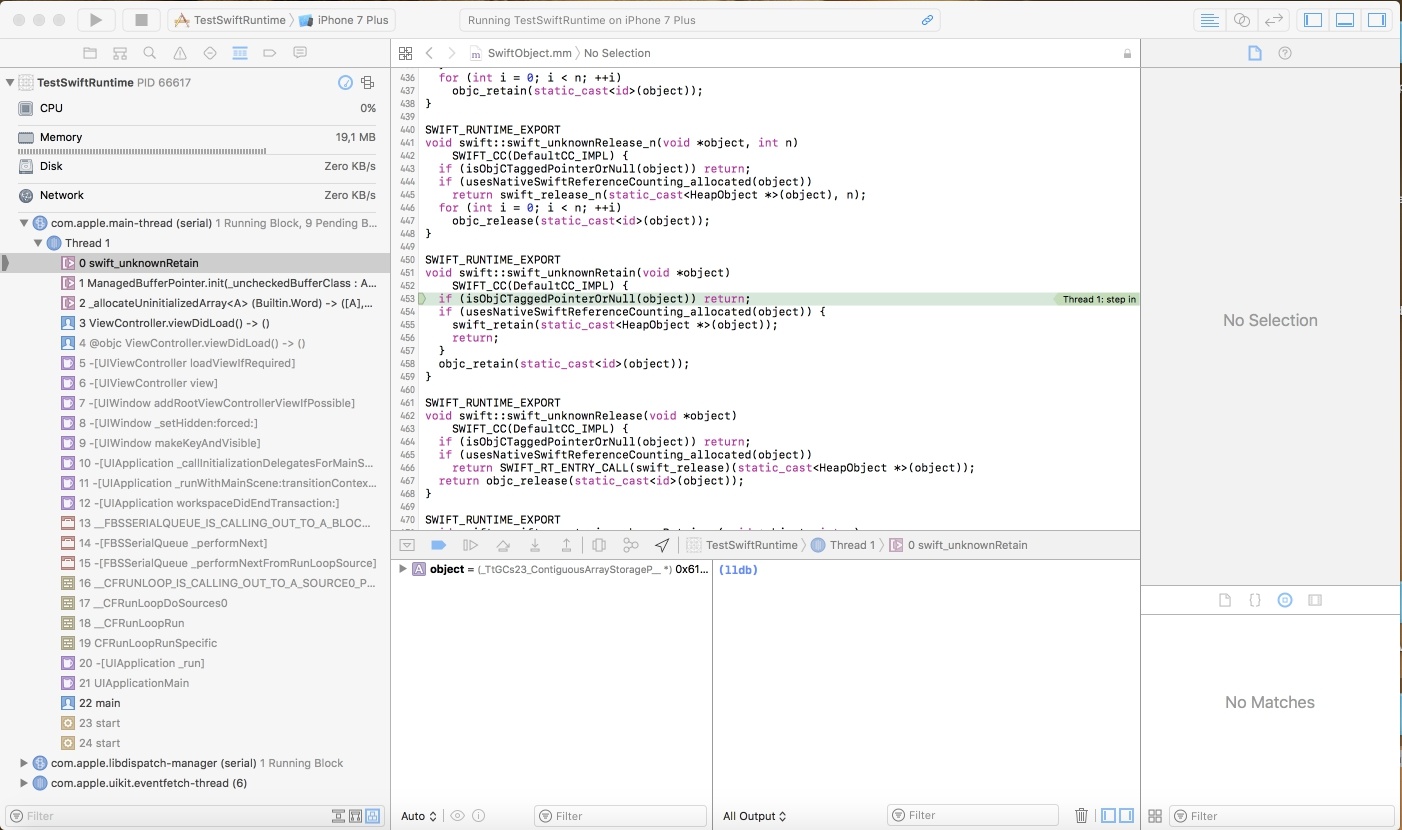Toggle the right utilities panel
1402x830 pixels.
[x=1377, y=20]
